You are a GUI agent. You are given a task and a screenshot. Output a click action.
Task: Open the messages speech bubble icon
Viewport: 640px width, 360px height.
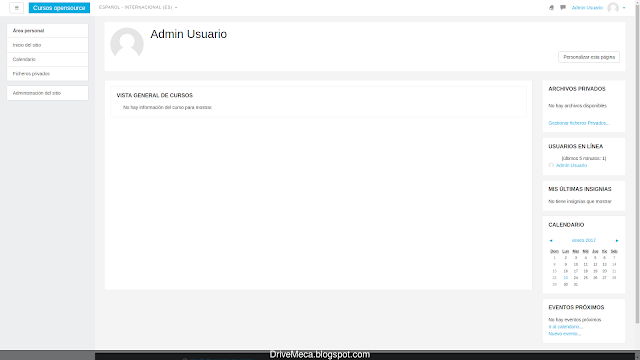click(x=563, y=8)
